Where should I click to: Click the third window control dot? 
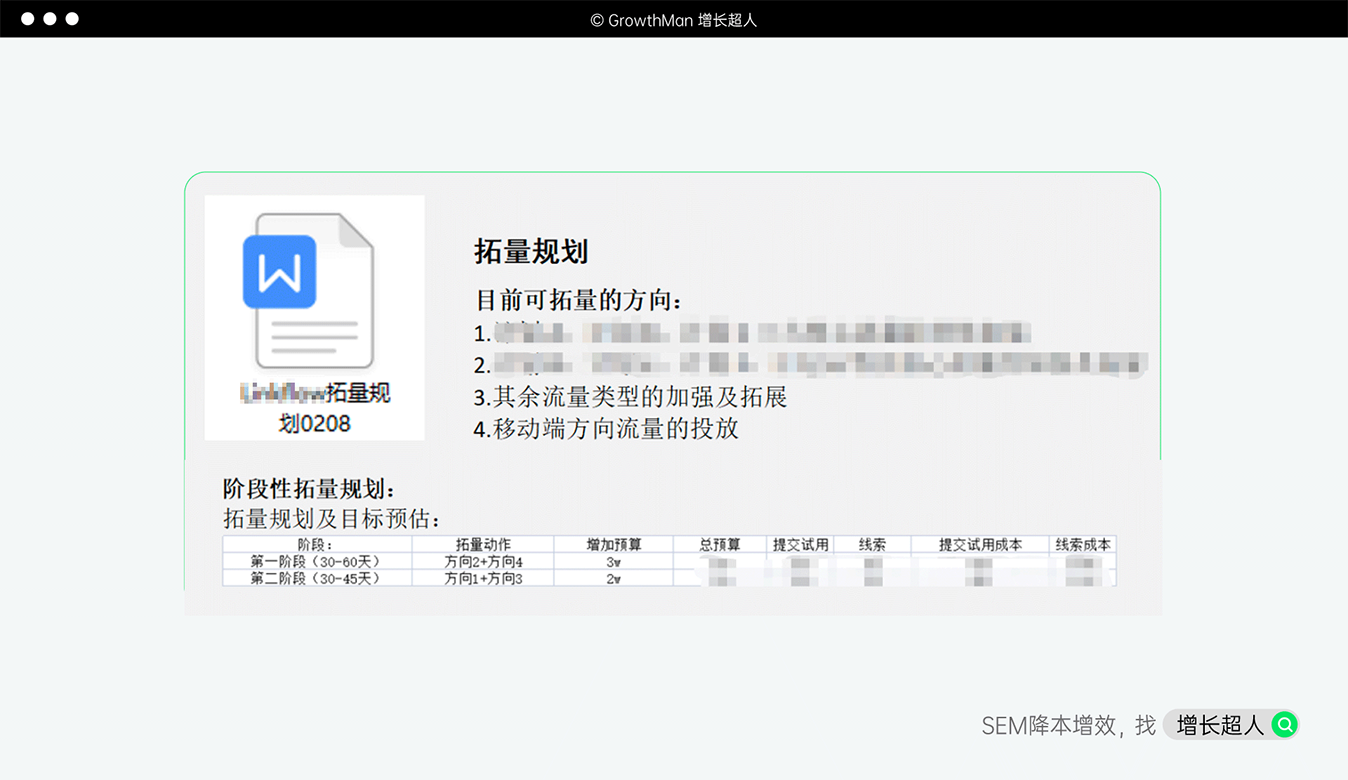coord(72,19)
